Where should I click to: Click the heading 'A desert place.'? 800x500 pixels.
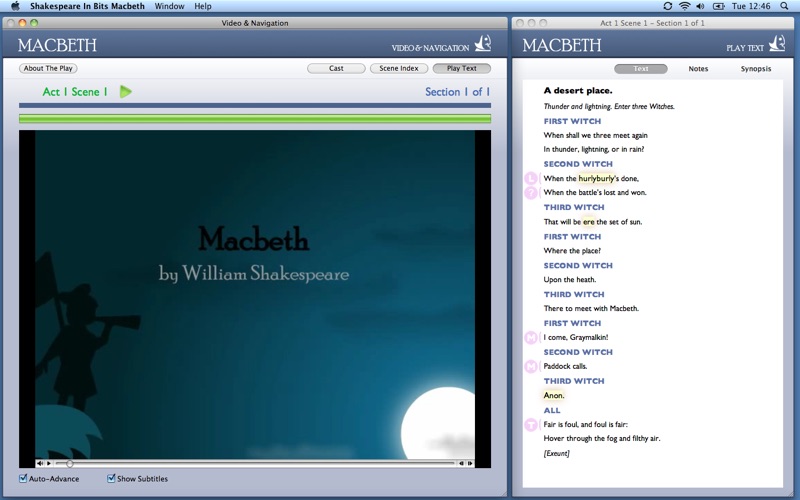tap(578, 91)
